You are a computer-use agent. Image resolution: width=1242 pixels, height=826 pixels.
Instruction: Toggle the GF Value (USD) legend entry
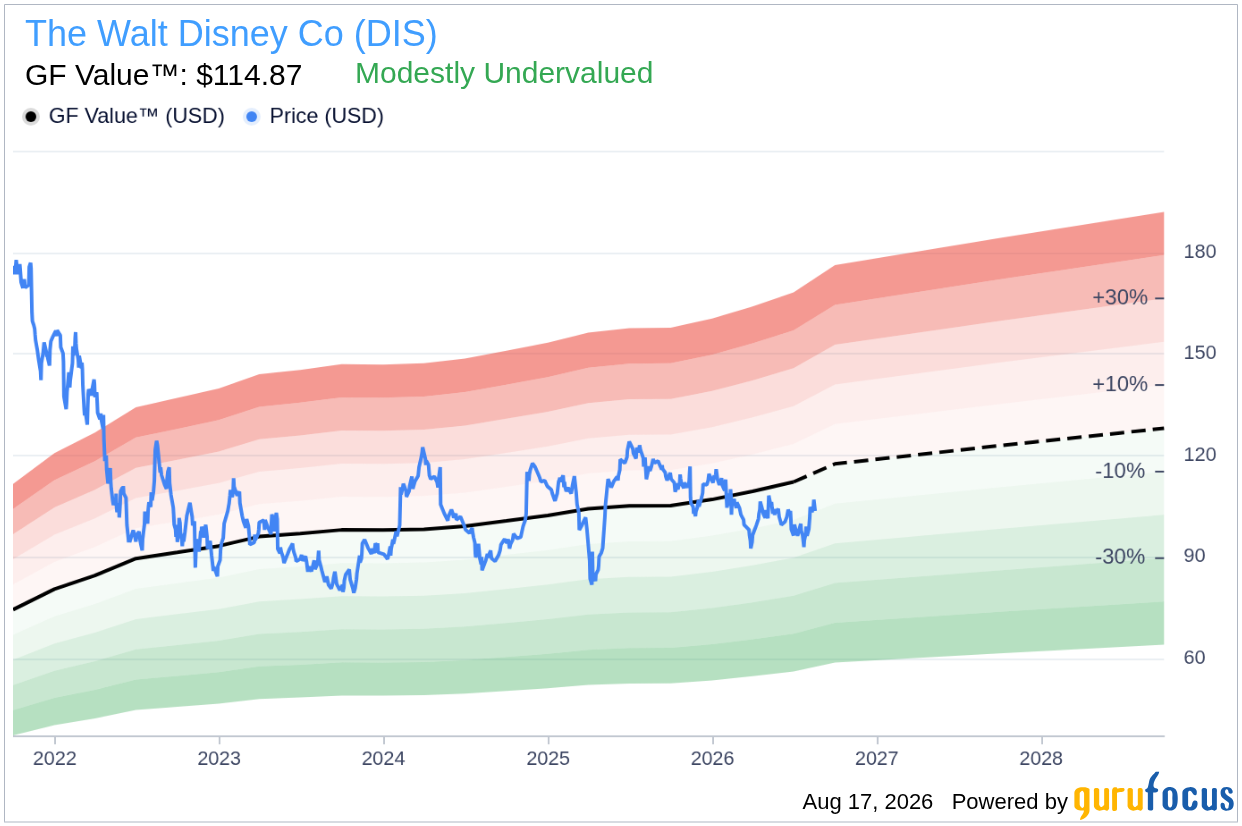(124, 116)
